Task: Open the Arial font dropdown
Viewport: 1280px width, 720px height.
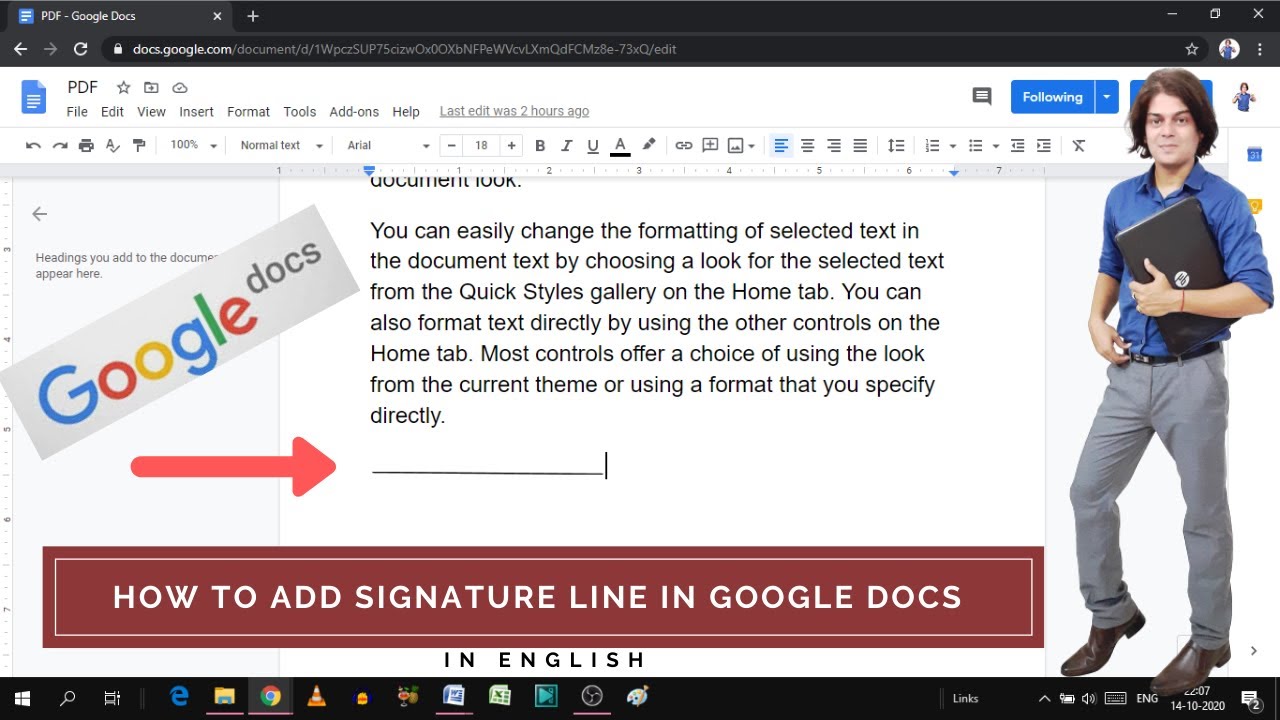Action: (388, 146)
